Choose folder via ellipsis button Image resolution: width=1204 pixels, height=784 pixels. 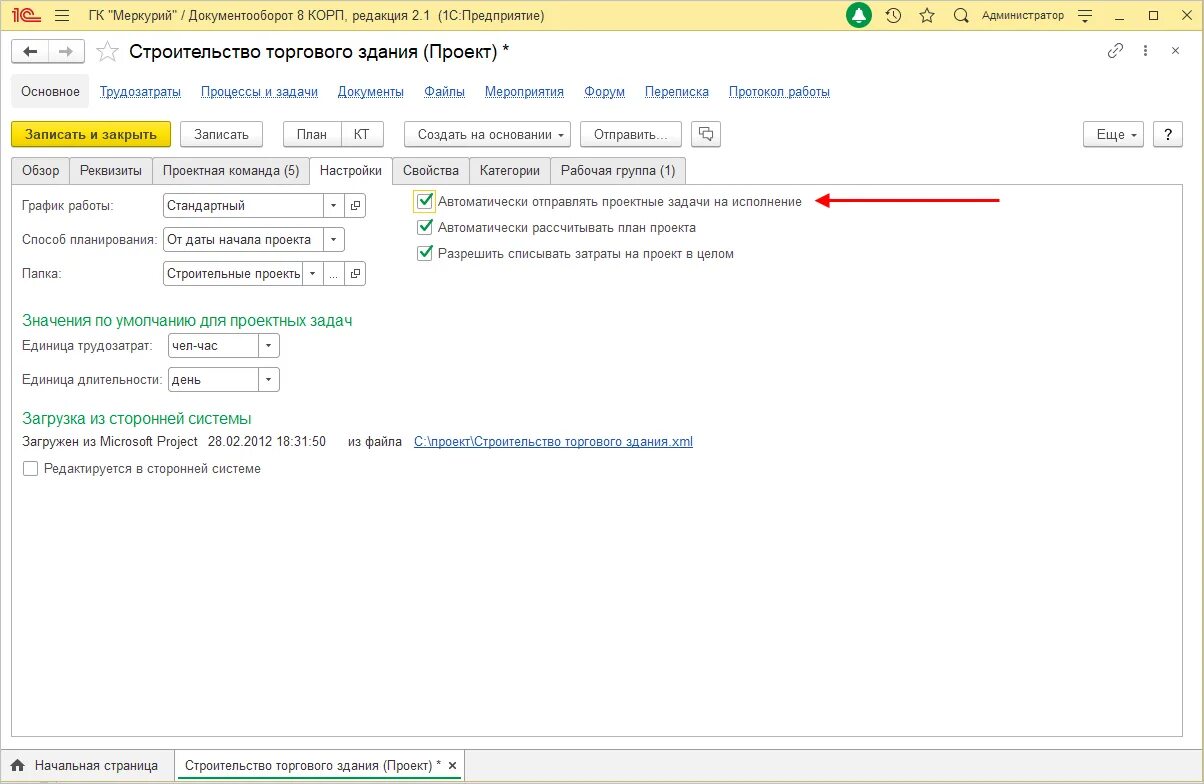point(334,273)
